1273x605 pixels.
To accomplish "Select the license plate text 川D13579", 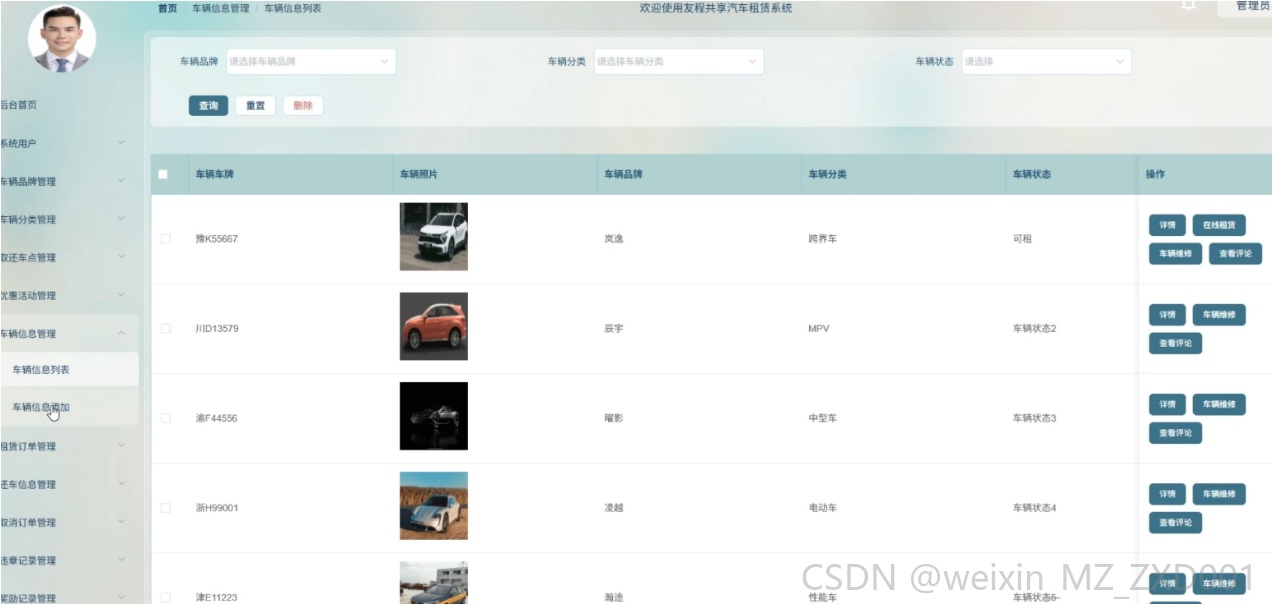I will (217, 329).
